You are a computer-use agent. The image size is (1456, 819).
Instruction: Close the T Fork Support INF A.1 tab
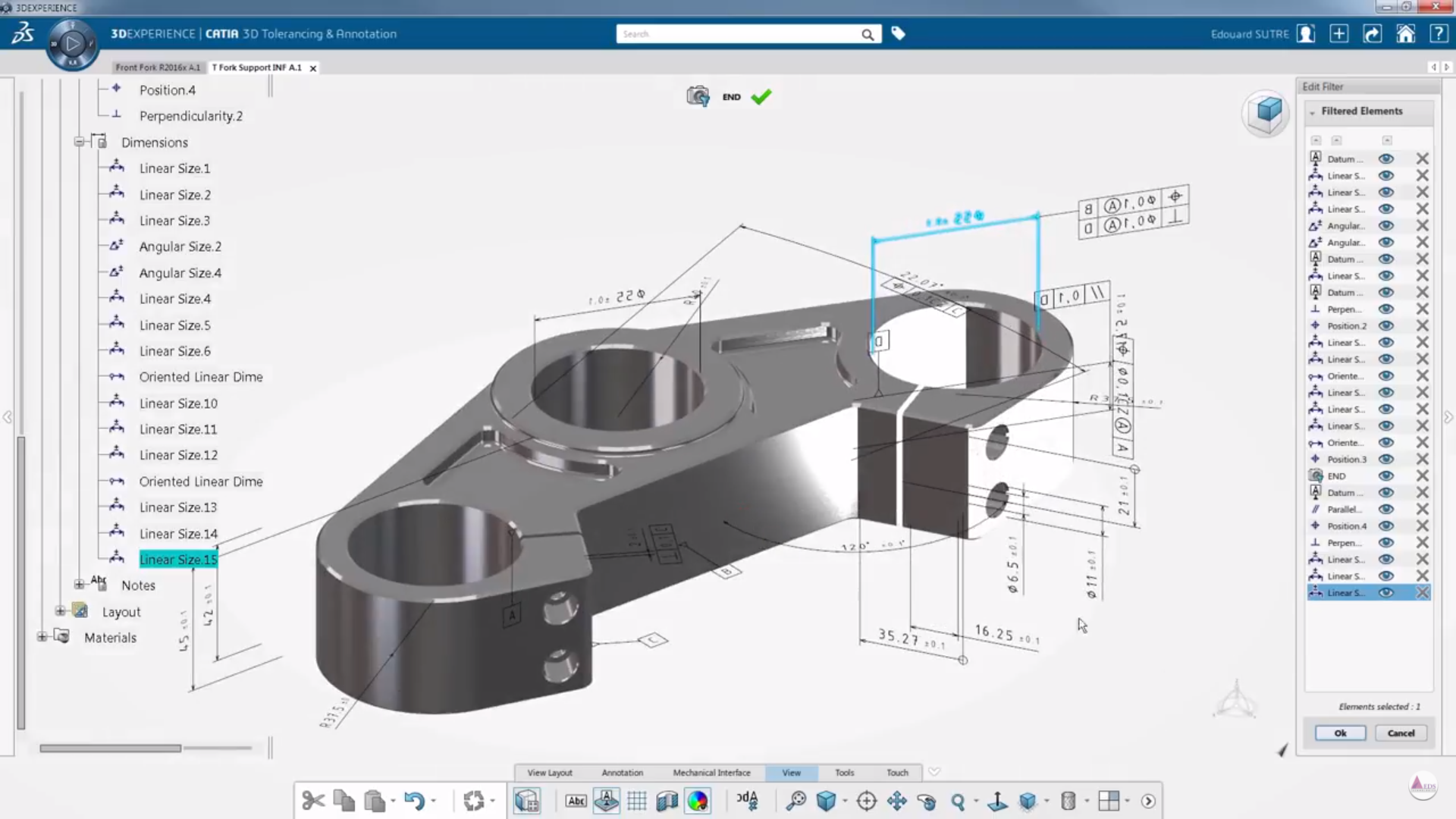click(x=312, y=68)
